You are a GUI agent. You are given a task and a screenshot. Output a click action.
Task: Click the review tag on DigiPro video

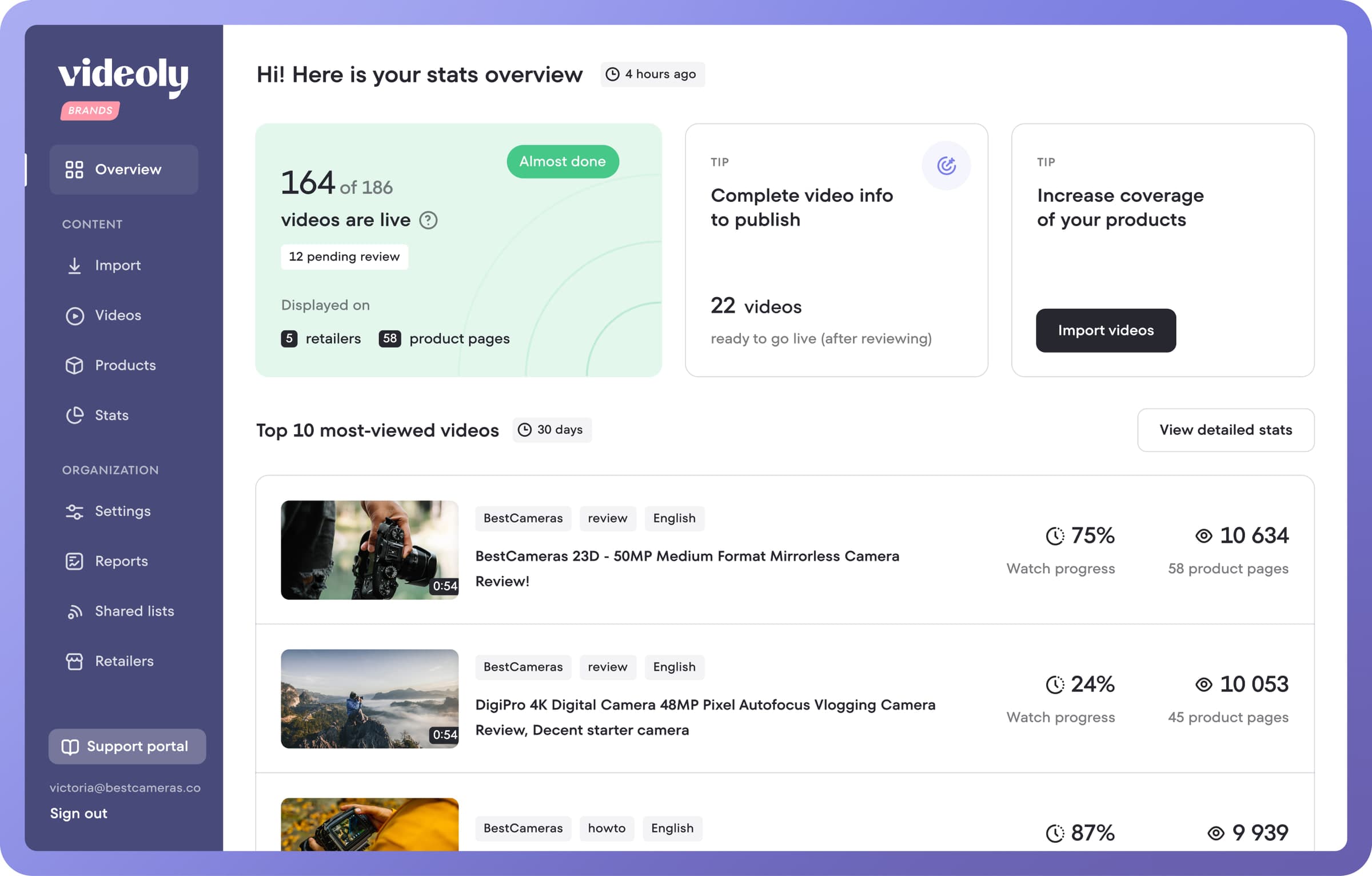coord(608,667)
